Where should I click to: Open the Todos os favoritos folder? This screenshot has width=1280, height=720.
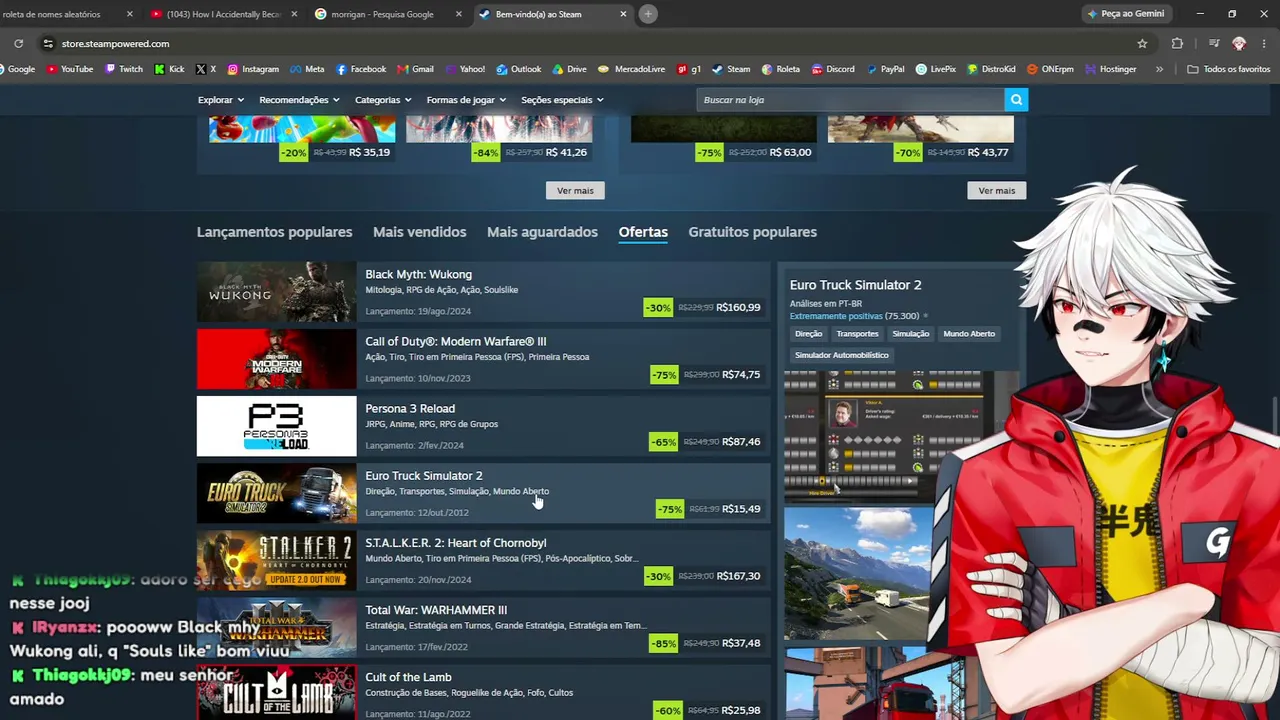click(1228, 69)
